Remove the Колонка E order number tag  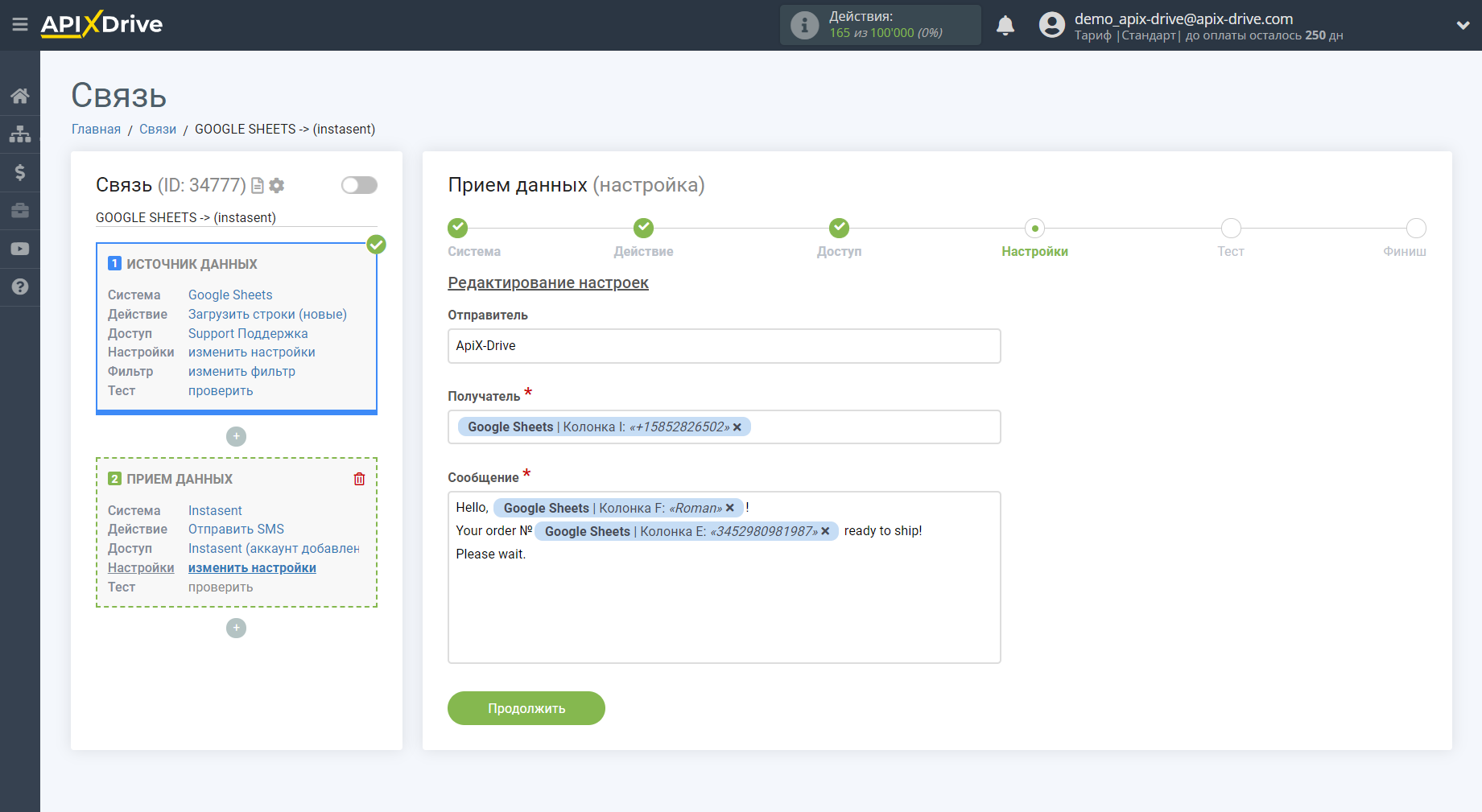coord(825,531)
